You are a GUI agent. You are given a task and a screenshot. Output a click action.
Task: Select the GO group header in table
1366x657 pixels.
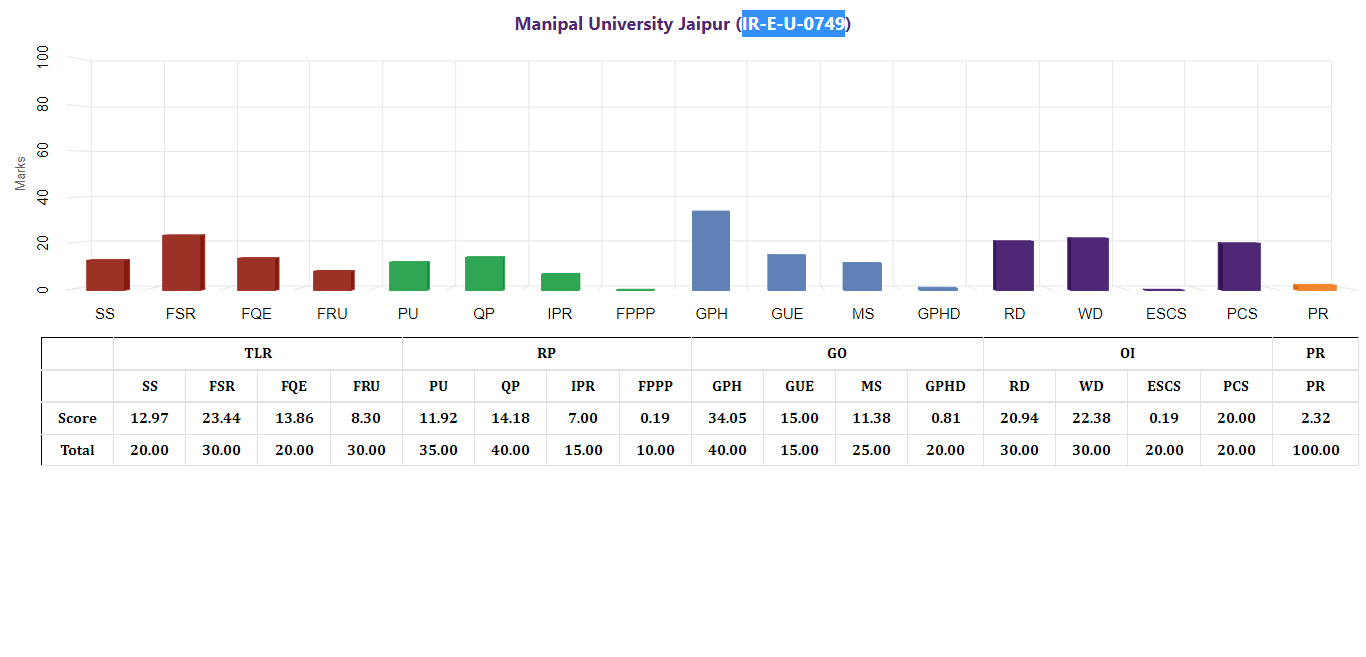pos(837,353)
